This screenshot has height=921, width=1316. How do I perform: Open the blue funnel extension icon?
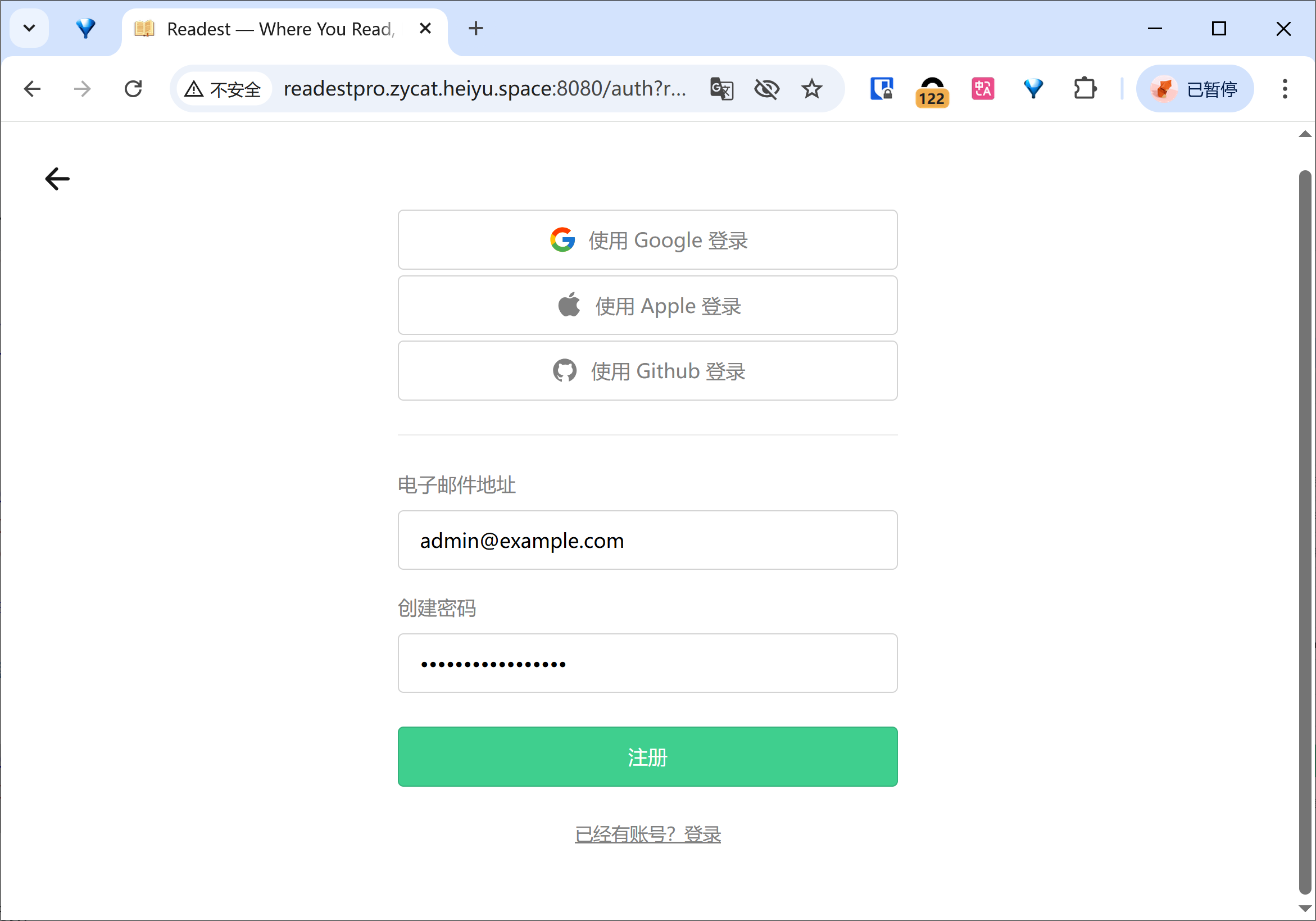1033,89
